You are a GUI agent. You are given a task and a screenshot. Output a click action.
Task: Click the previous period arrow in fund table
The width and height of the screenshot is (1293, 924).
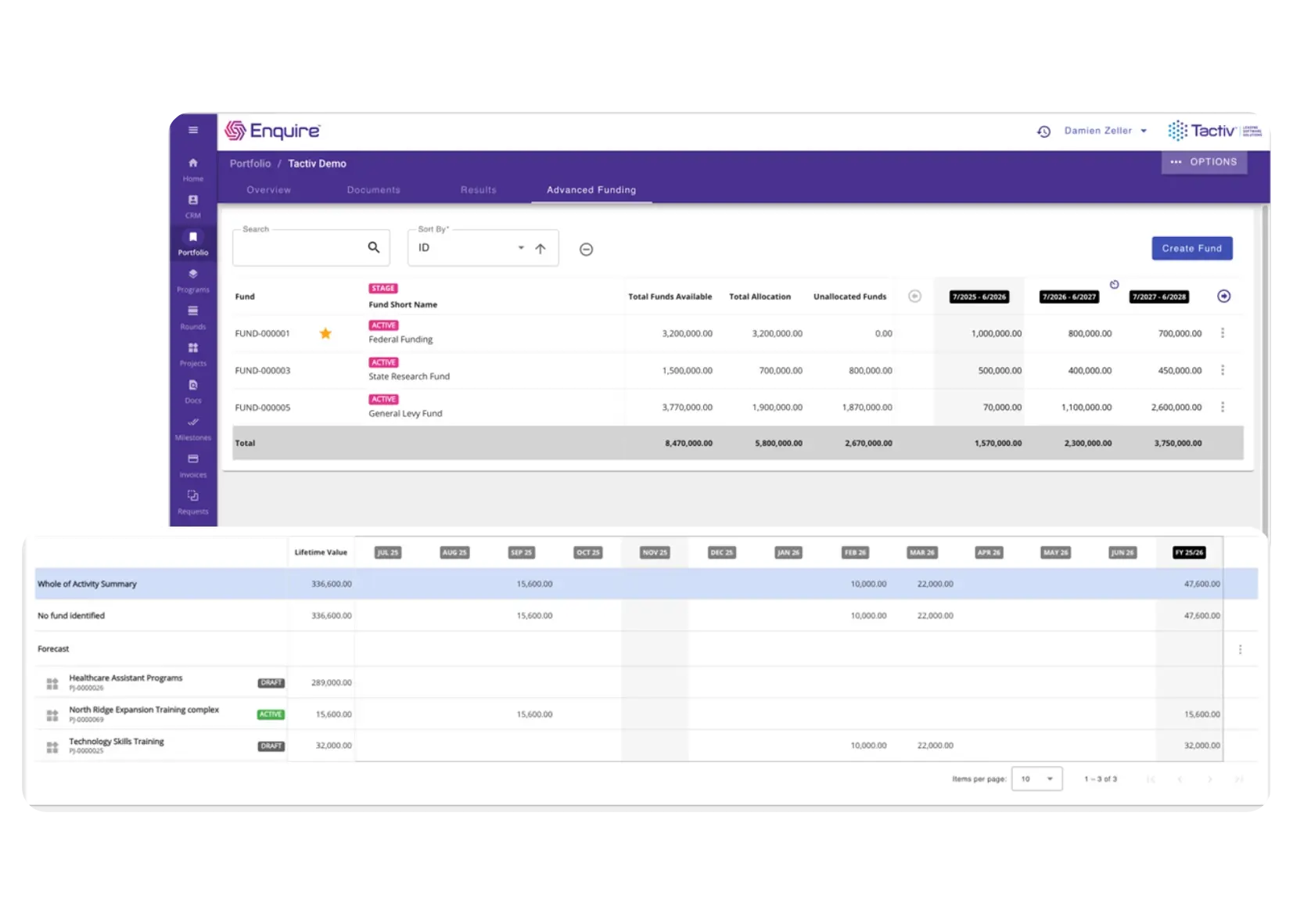pyautogui.click(x=914, y=297)
